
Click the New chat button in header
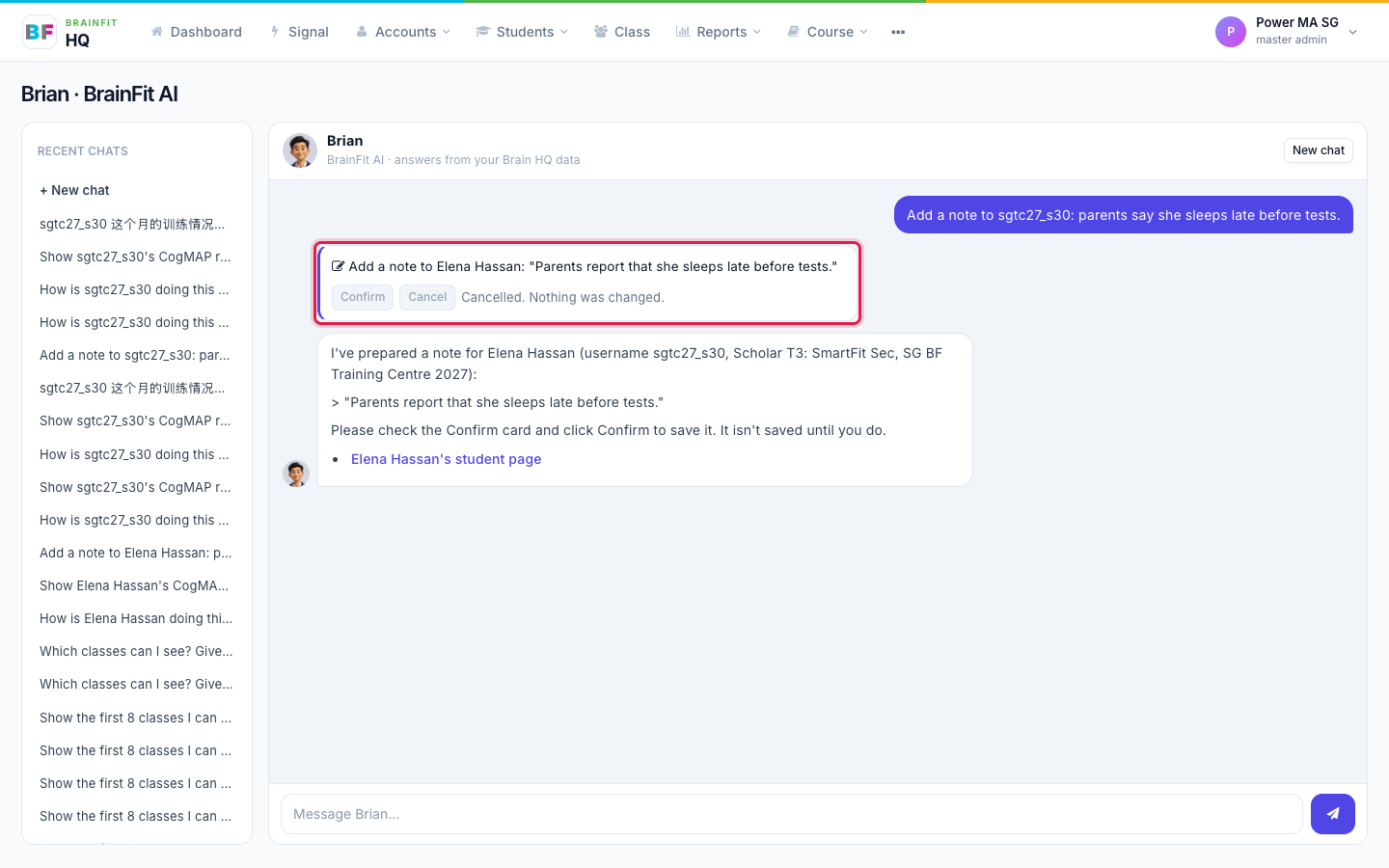(x=1319, y=150)
